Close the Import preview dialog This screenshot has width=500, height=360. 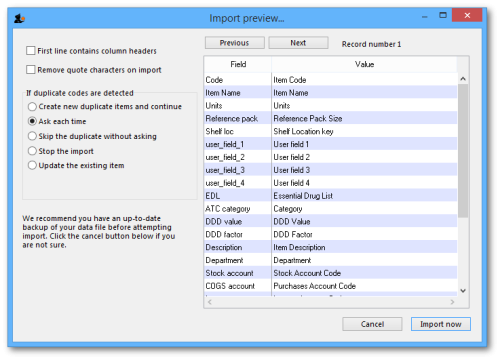(x=467, y=15)
